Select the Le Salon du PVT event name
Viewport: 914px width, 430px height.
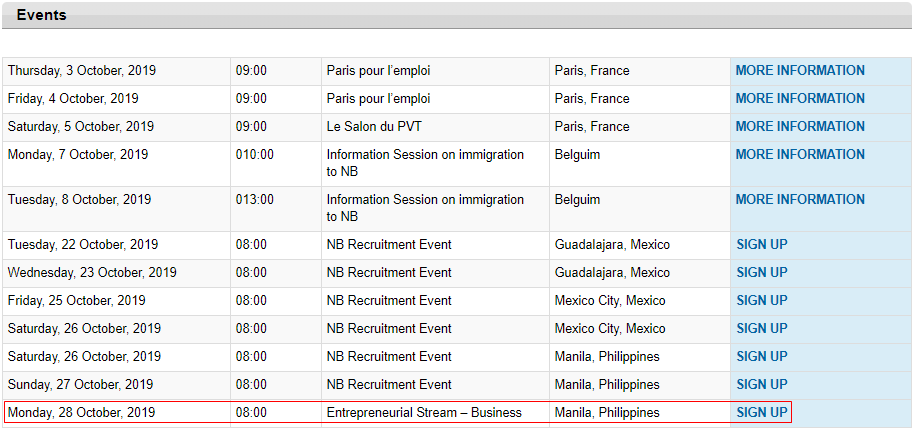pyautogui.click(x=386, y=127)
